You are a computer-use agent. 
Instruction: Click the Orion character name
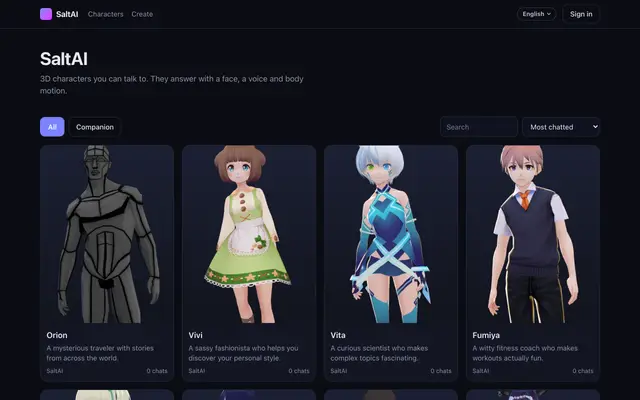click(57, 335)
